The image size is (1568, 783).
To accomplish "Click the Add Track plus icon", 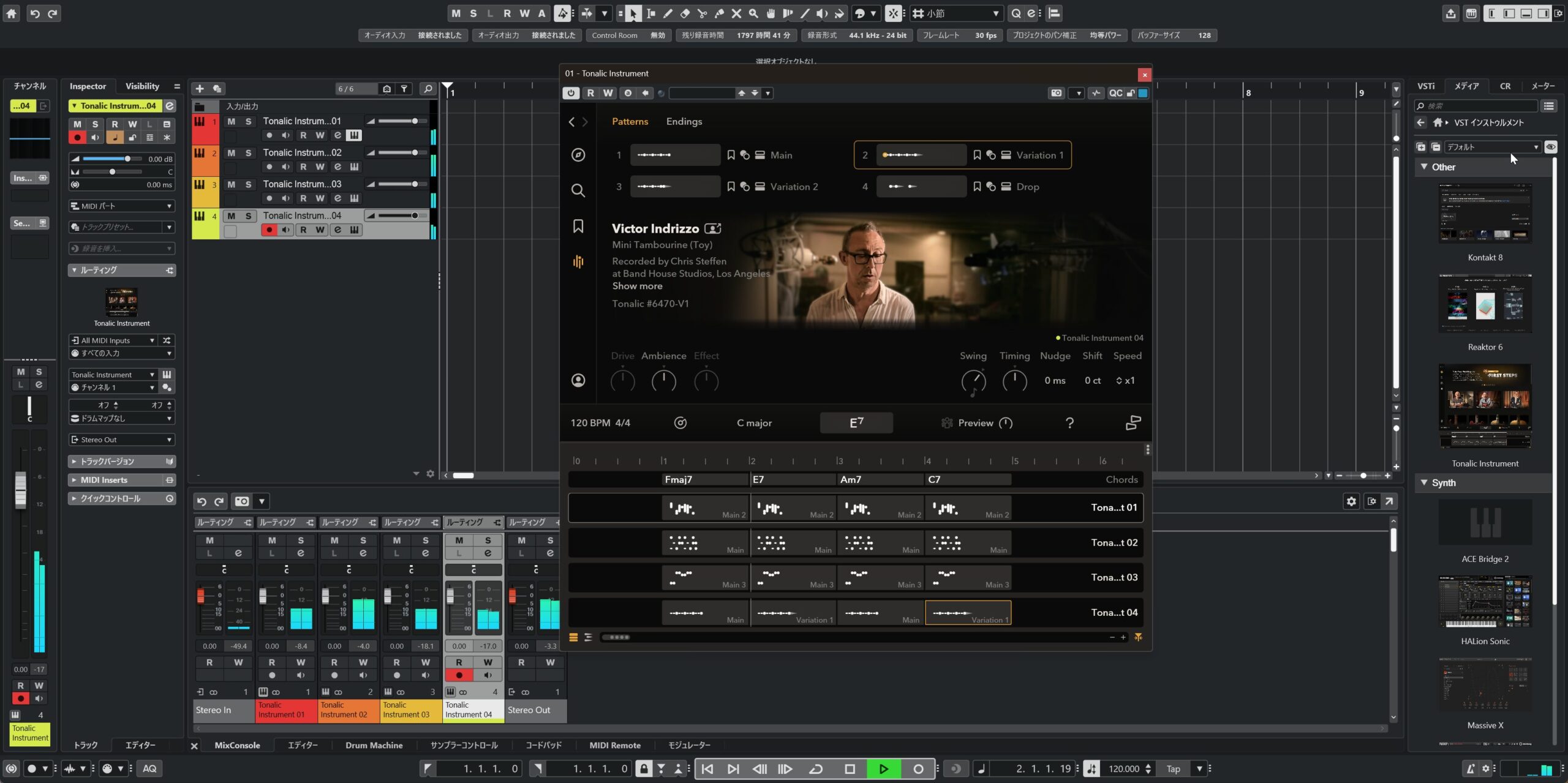I will (x=200, y=89).
